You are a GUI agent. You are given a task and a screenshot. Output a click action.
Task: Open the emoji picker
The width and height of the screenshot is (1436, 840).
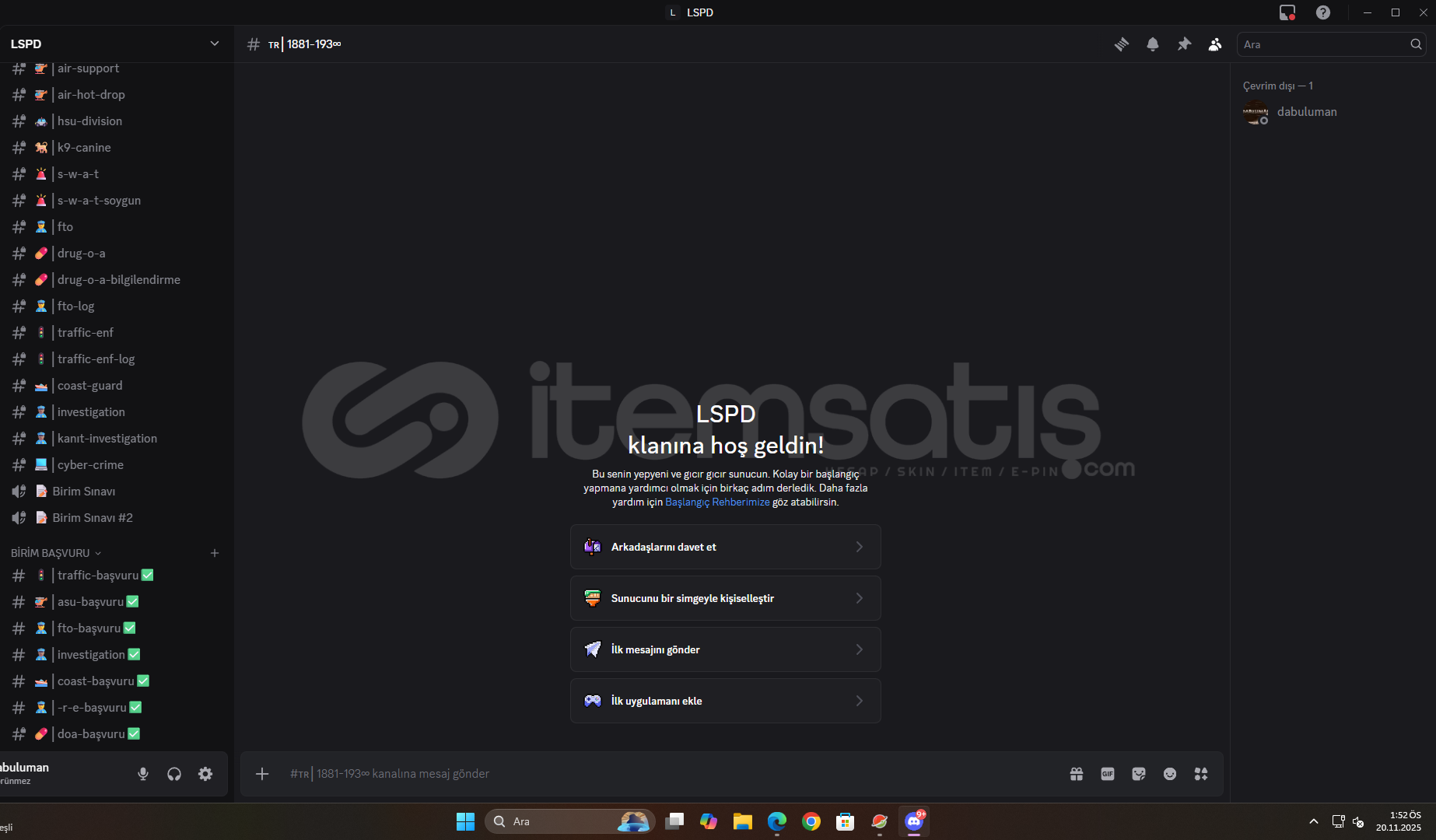pos(1170,774)
